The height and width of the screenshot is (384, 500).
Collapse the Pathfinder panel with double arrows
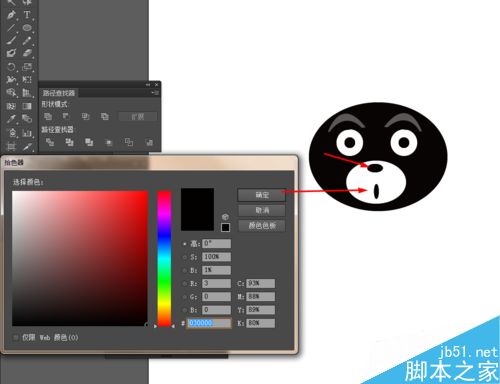click(x=148, y=85)
